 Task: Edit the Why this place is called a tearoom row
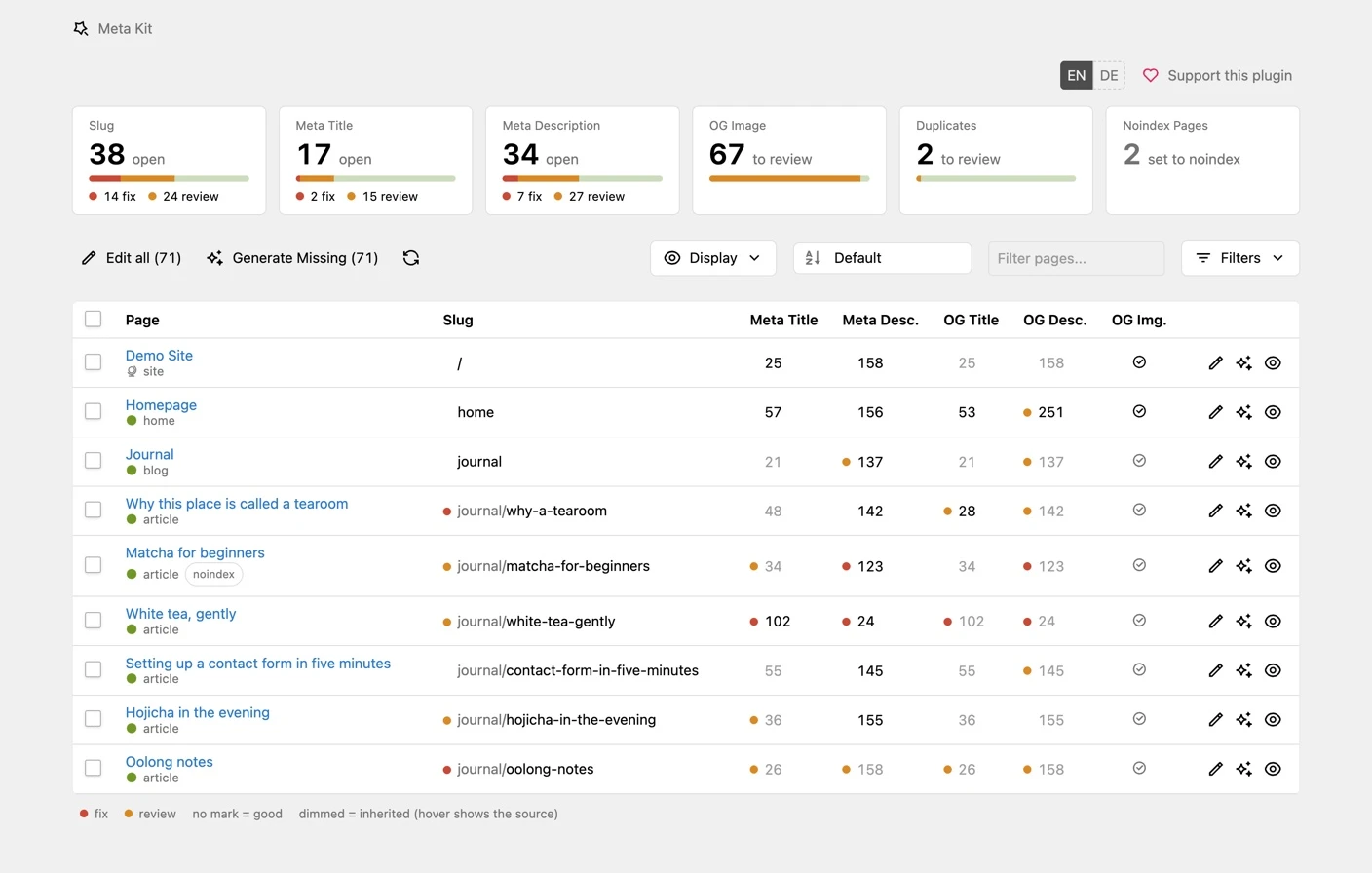pyautogui.click(x=1215, y=511)
